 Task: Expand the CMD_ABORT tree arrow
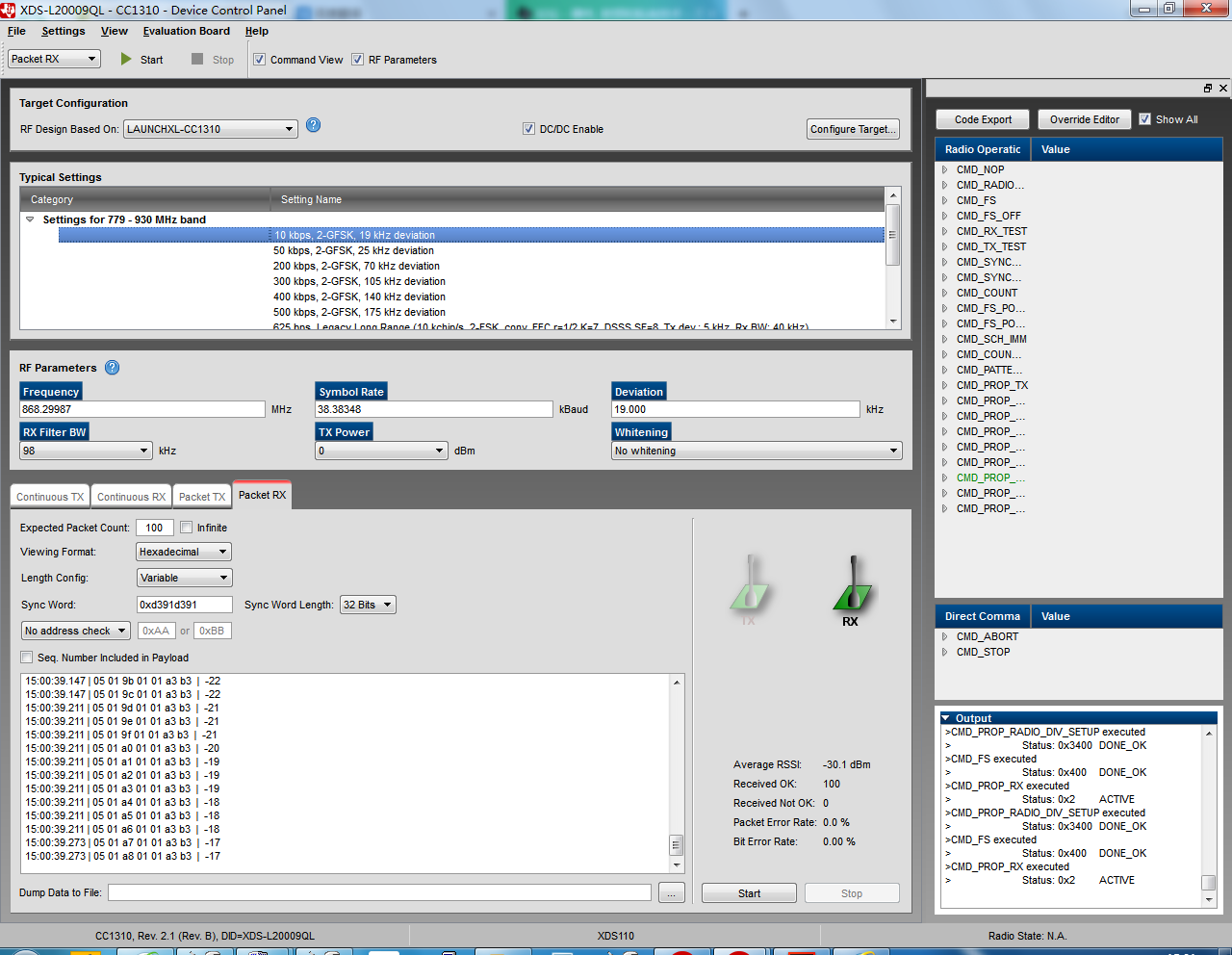pos(945,636)
